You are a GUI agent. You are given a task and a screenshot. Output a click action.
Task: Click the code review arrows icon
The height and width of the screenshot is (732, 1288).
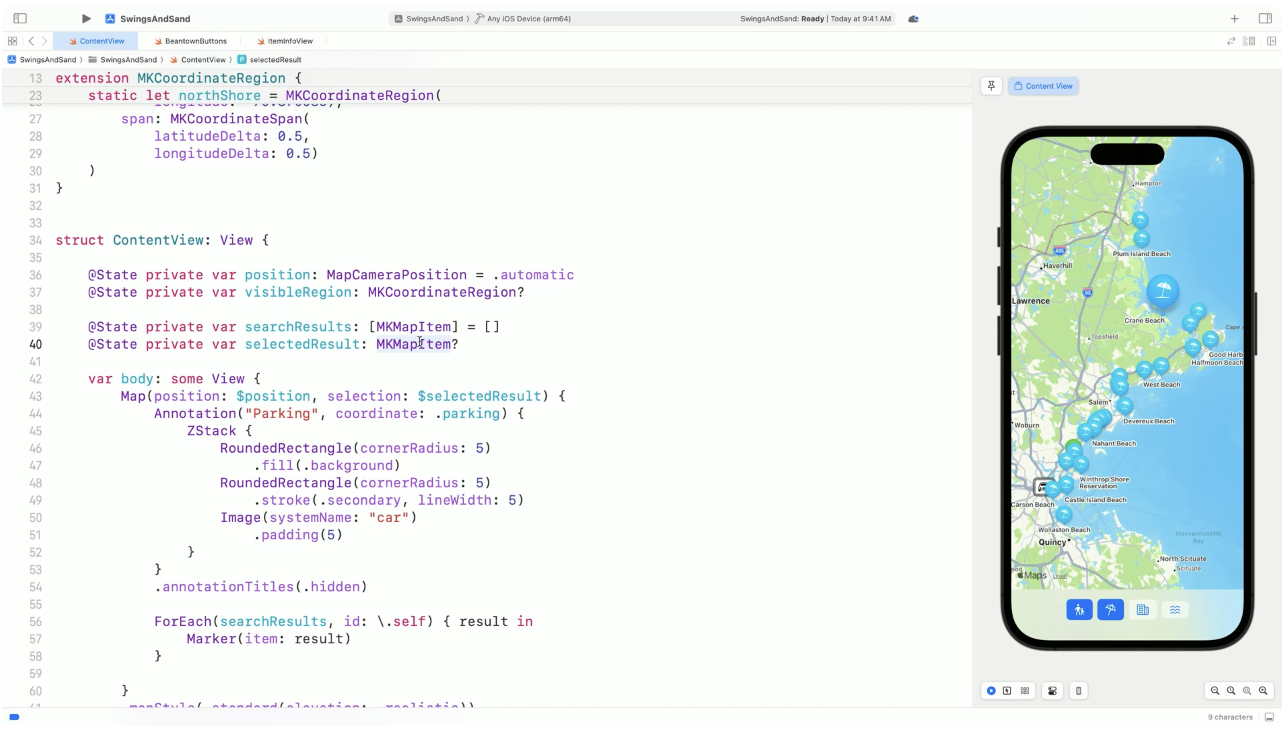tap(1231, 41)
